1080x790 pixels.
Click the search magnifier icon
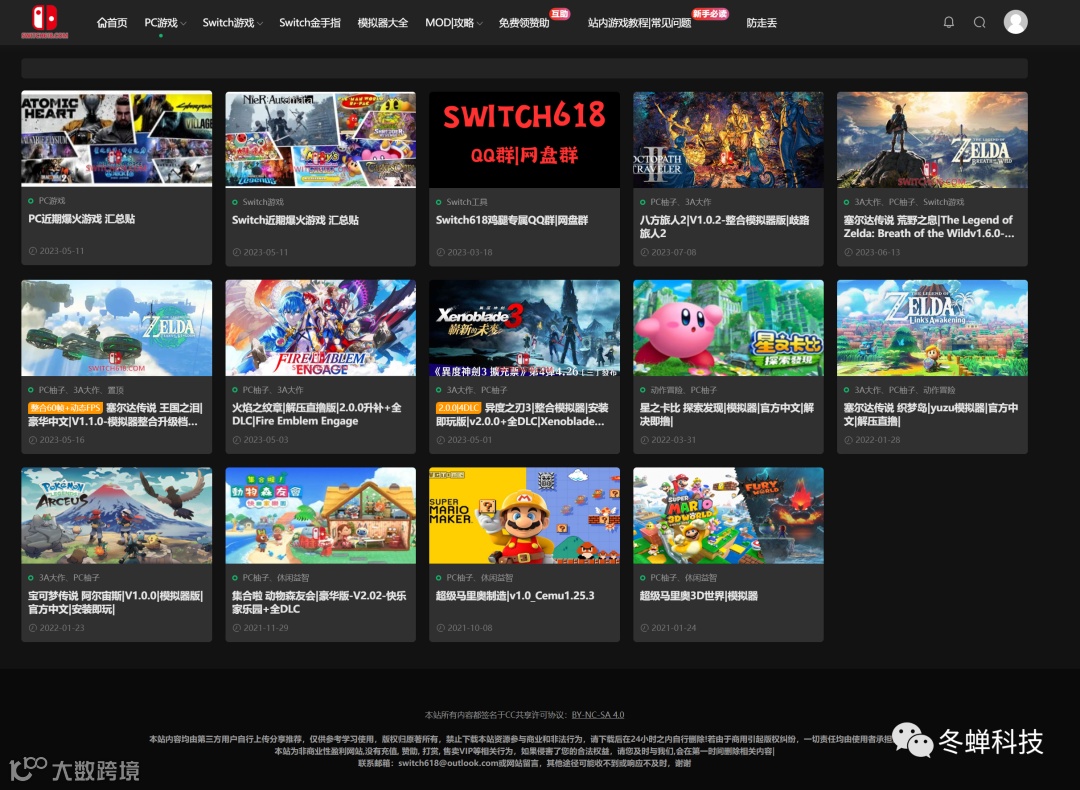979,22
